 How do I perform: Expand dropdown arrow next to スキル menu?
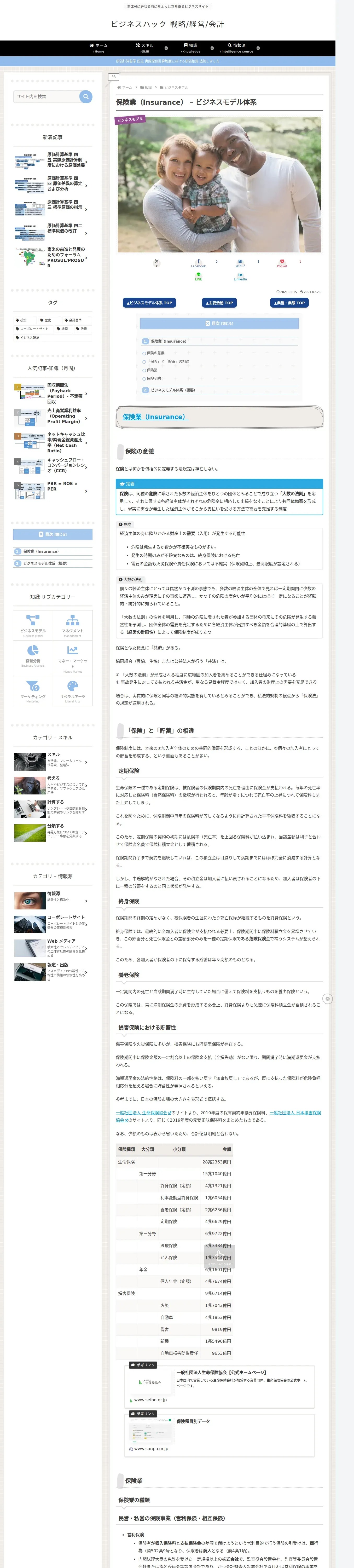(166, 48)
